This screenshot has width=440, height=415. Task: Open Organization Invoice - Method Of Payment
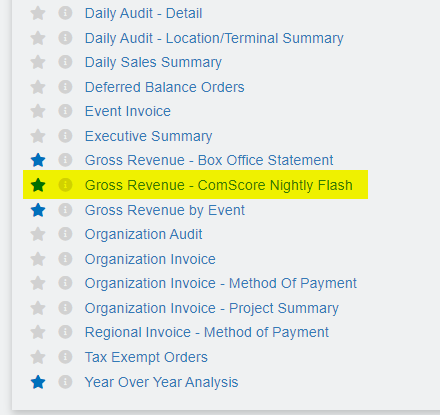coord(221,283)
